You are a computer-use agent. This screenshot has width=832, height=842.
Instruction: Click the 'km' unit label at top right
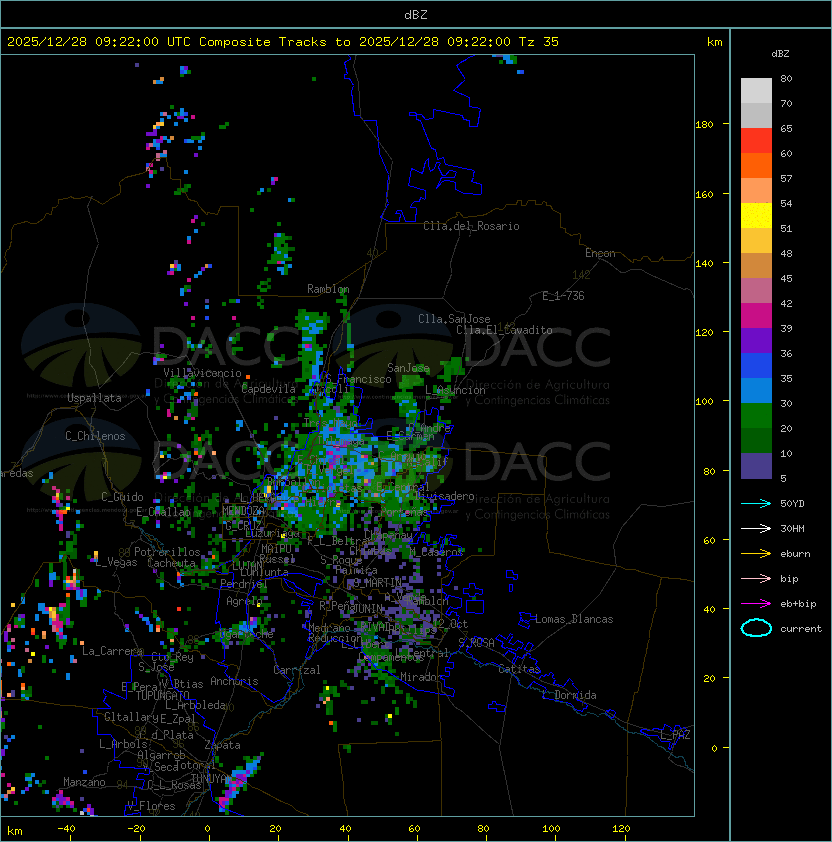(x=714, y=42)
